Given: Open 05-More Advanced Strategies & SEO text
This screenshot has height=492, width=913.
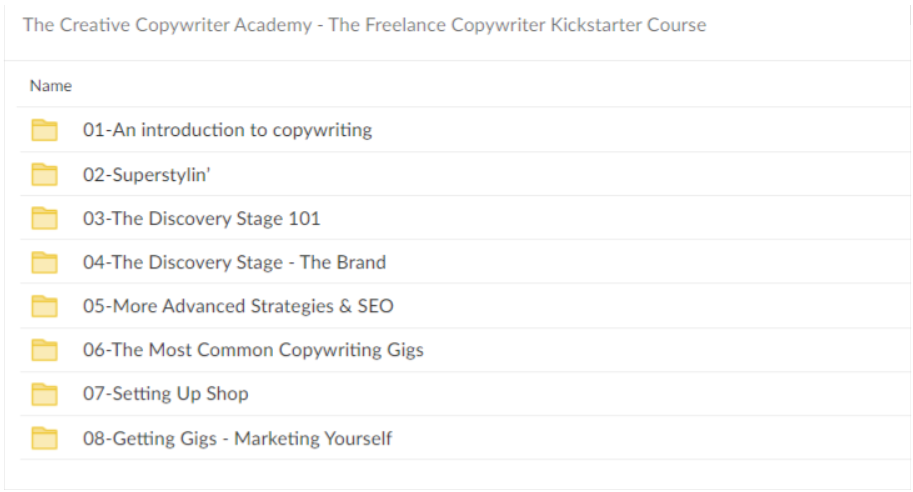Looking at the screenshot, I should point(238,306).
